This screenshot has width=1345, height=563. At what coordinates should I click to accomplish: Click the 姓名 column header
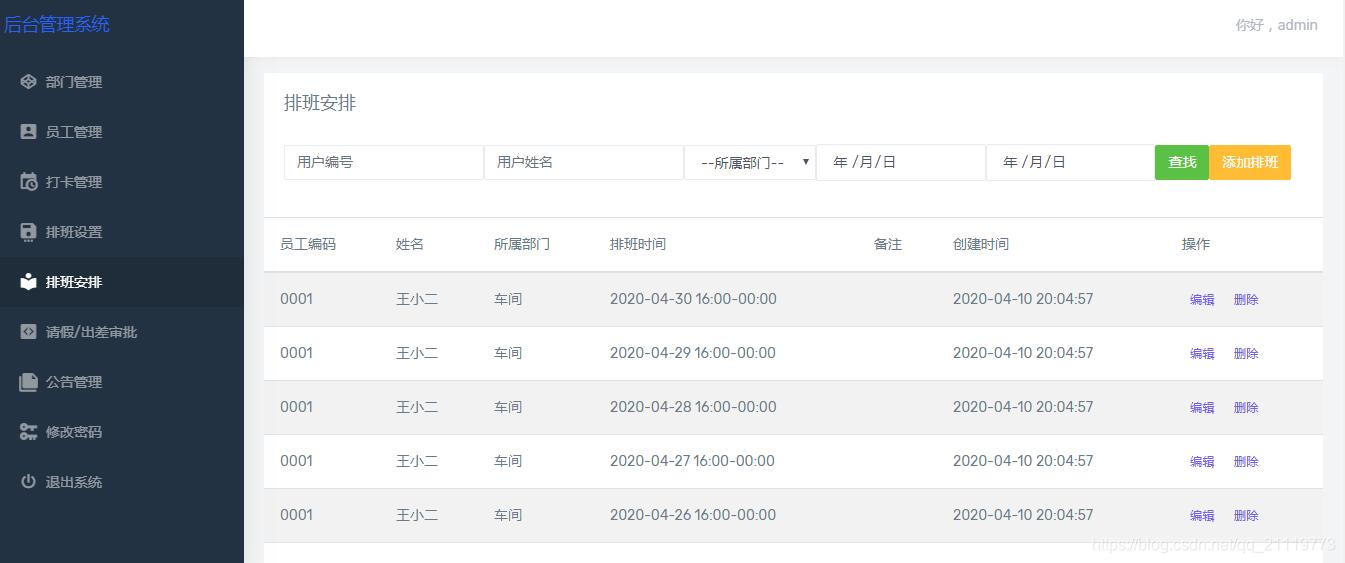point(410,244)
